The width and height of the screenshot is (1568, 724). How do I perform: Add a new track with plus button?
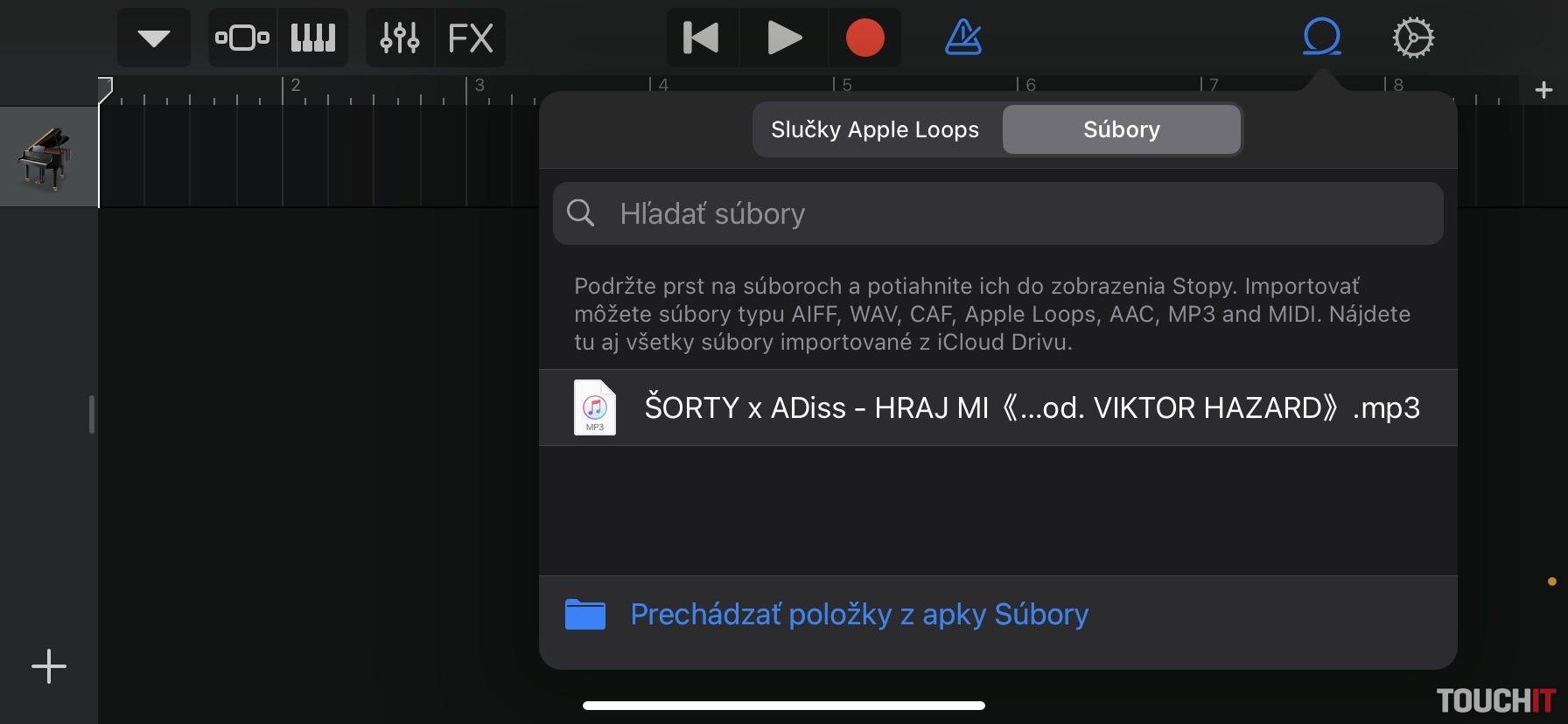(x=49, y=666)
